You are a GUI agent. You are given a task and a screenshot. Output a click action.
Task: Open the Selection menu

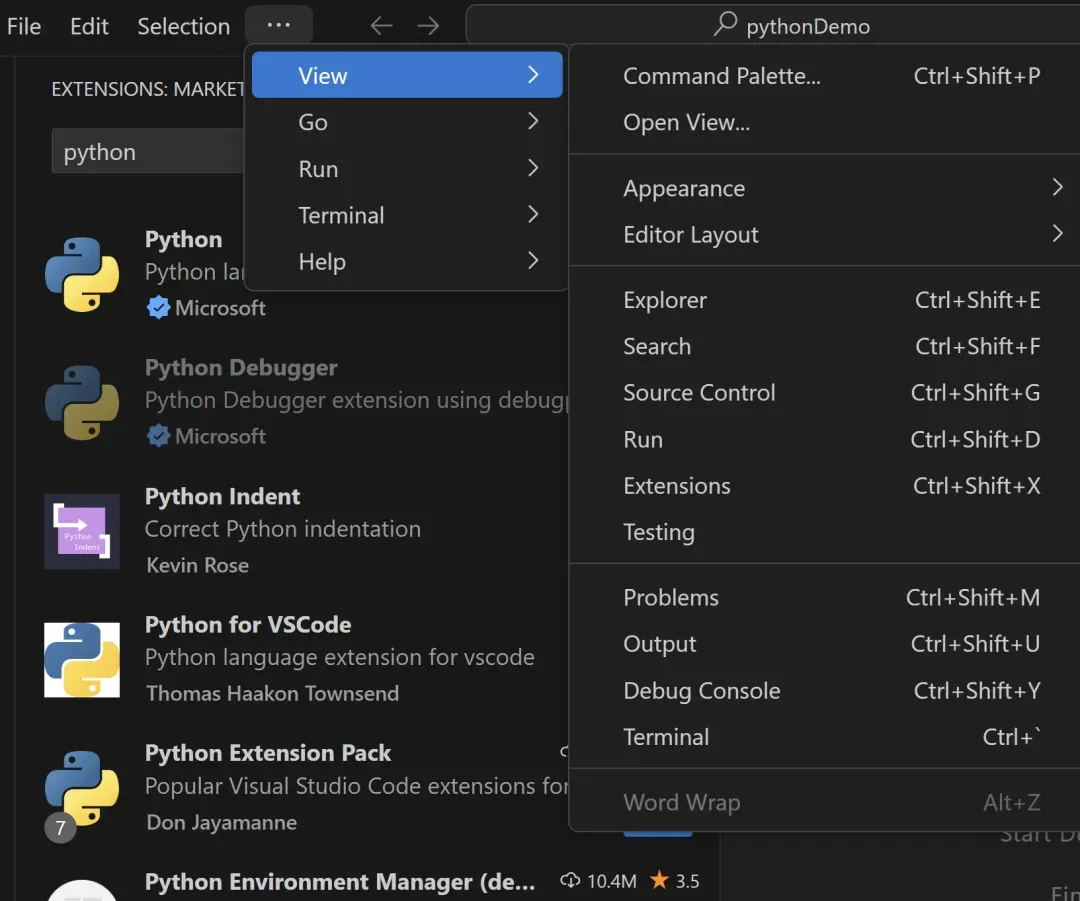point(183,26)
